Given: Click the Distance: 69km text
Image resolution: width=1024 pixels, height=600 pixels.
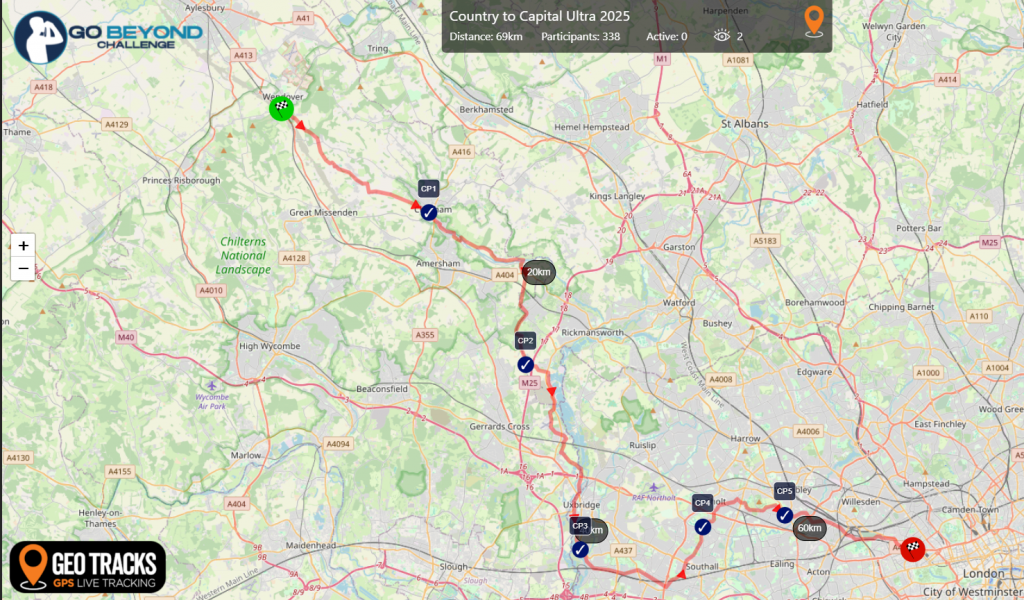Looking at the screenshot, I should pos(486,37).
